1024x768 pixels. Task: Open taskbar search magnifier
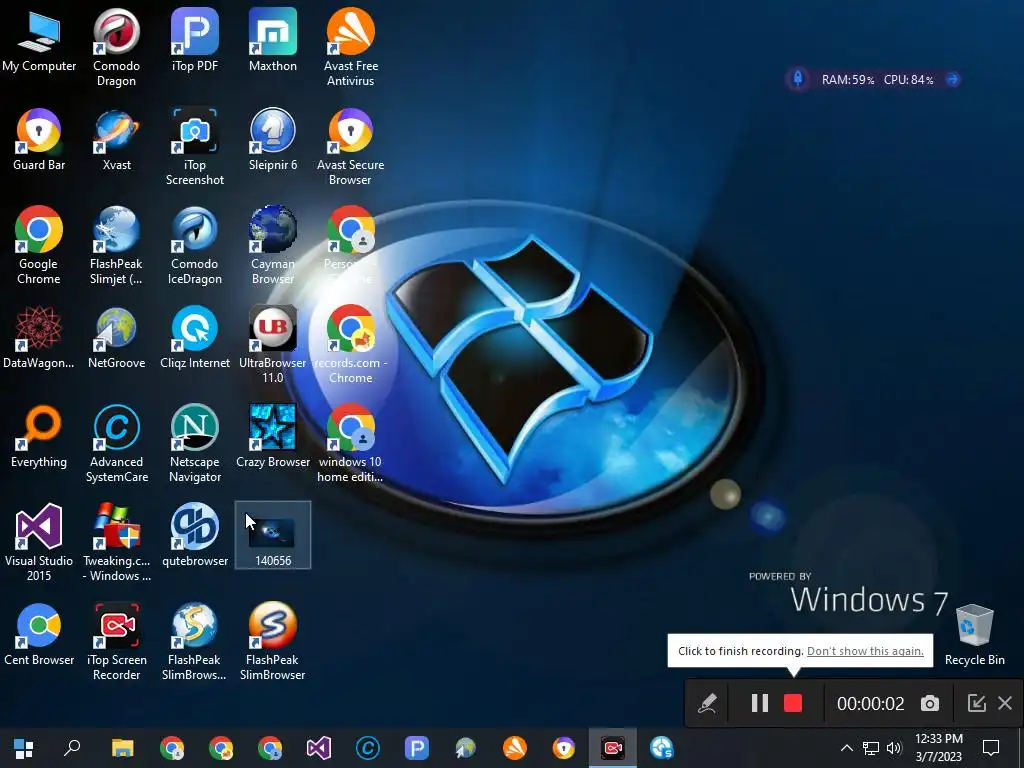pyautogui.click(x=72, y=748)
